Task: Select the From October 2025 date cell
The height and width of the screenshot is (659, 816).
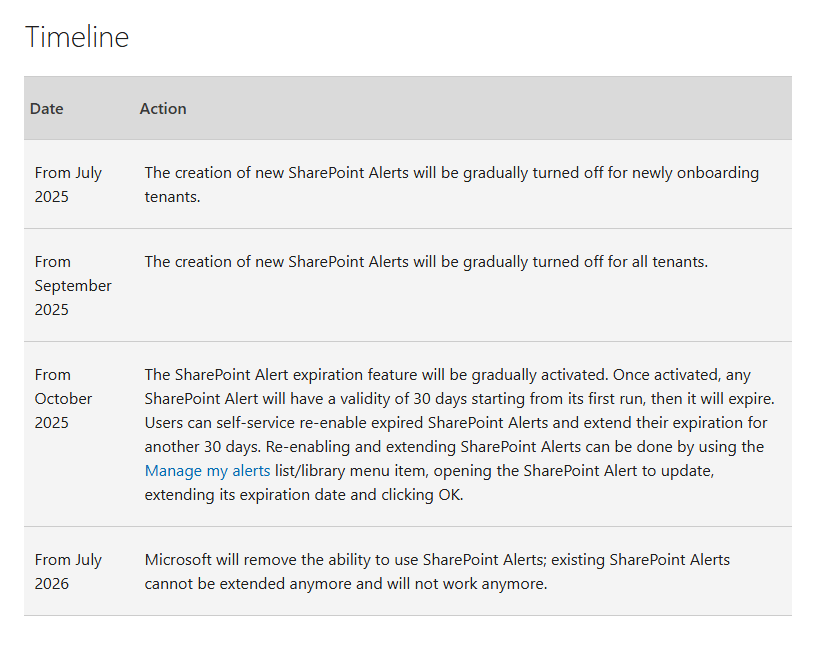Action: [63, 399]
